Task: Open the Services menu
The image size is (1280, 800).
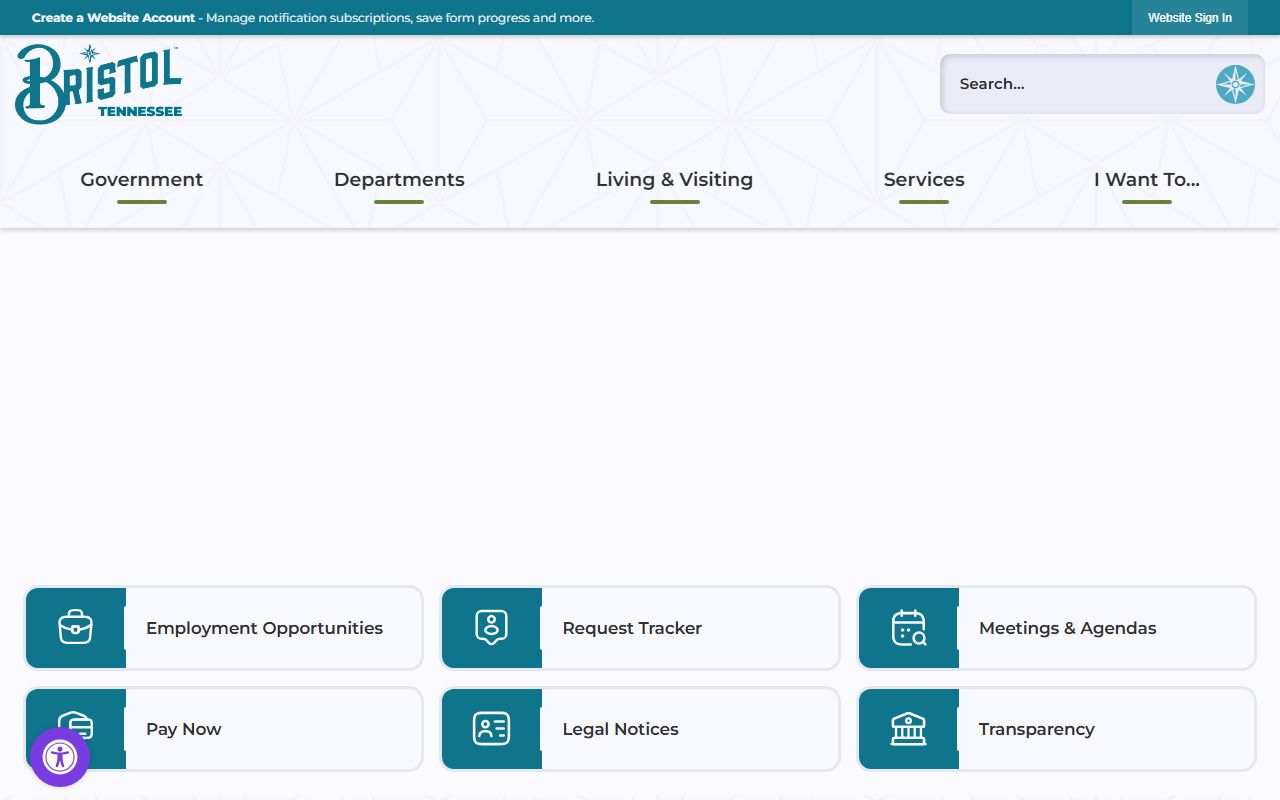Action: (x=924, y=180)
